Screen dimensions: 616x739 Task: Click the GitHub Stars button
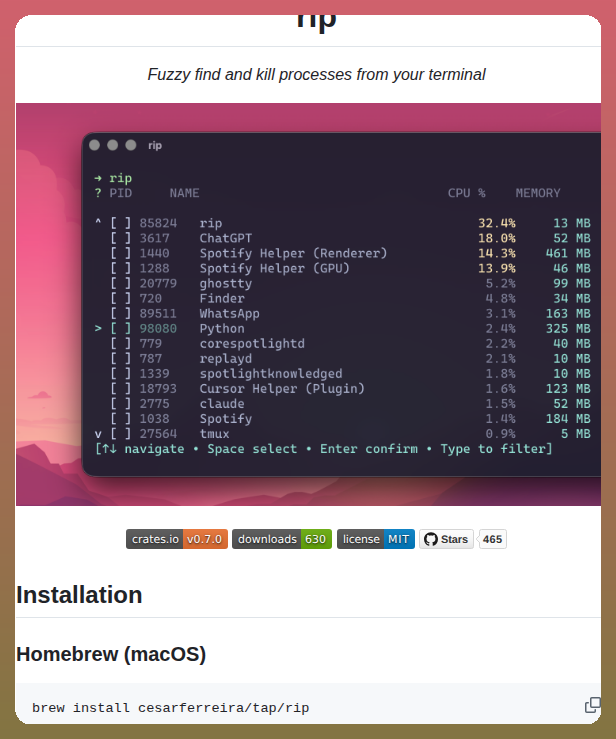[446, 539]
